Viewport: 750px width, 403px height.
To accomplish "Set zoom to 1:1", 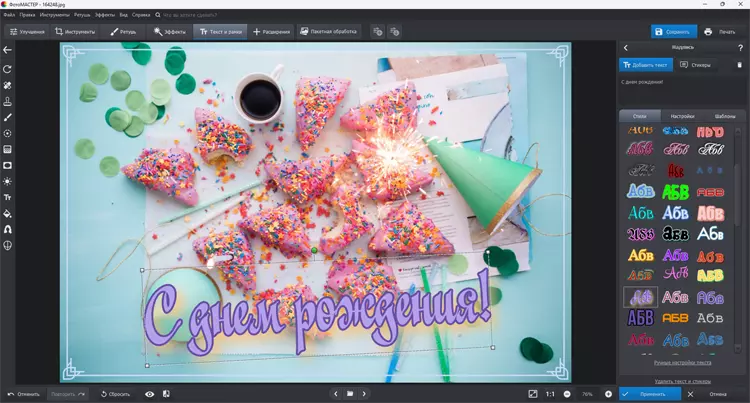I will click(551, 394).
